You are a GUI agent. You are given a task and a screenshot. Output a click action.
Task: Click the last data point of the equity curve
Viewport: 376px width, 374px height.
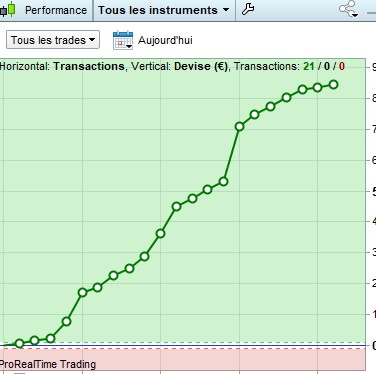coord(333,85)
